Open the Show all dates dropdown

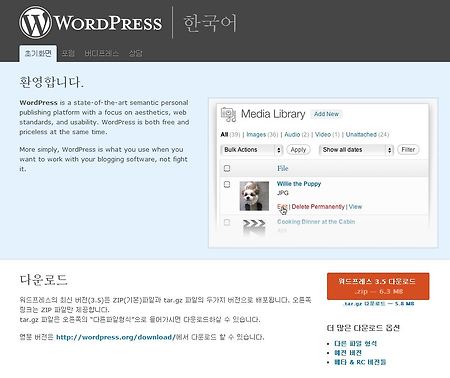point(356,150)
